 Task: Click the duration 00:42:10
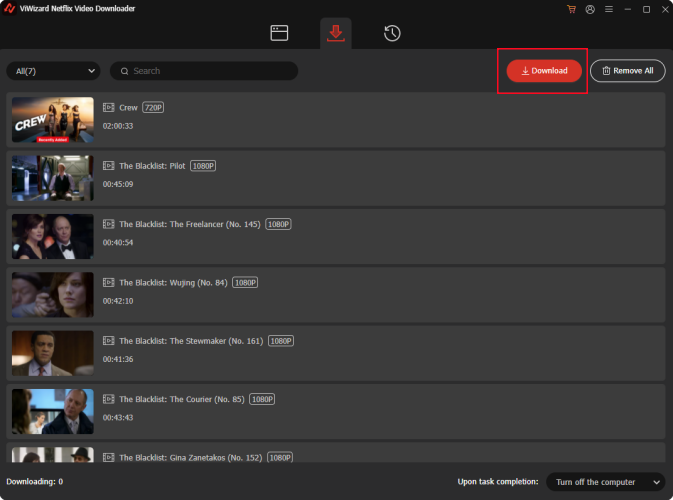click(118, 301)
